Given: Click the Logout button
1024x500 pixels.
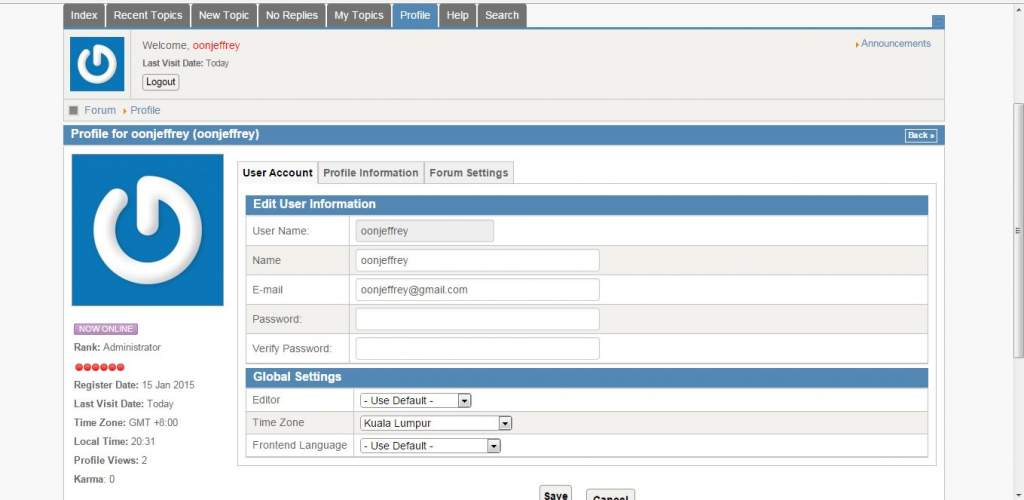Looking at the screenshot, I should pos(161,82).
